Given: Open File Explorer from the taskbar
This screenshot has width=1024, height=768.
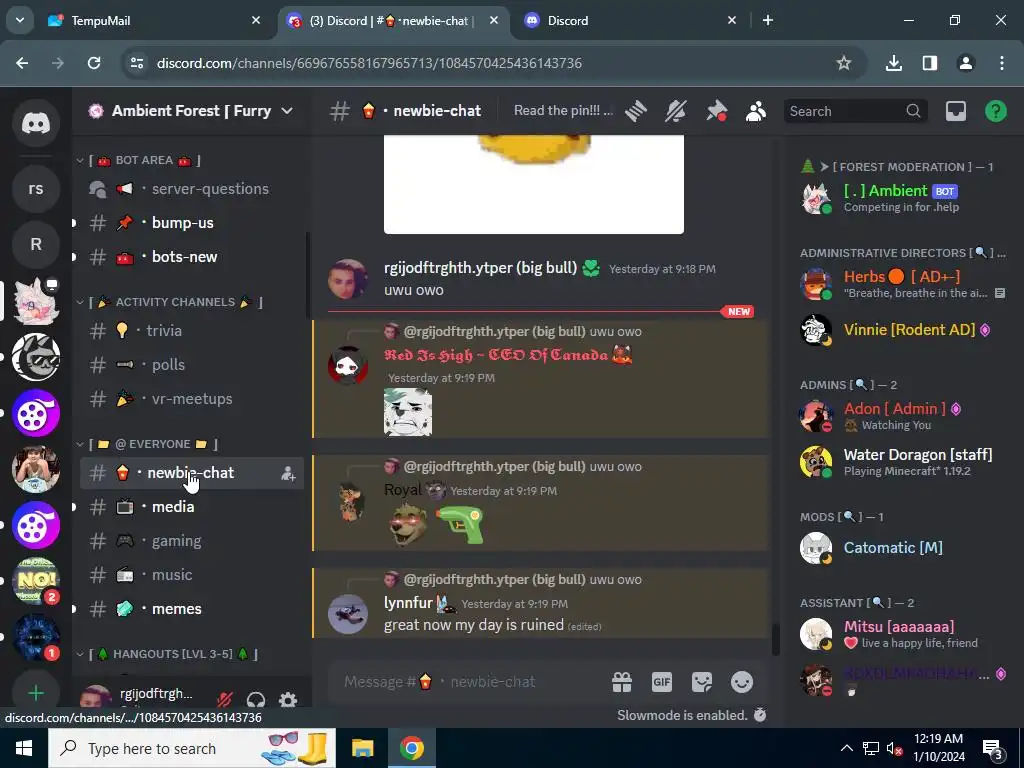Looking at the screenshot, I should point(362,748).
